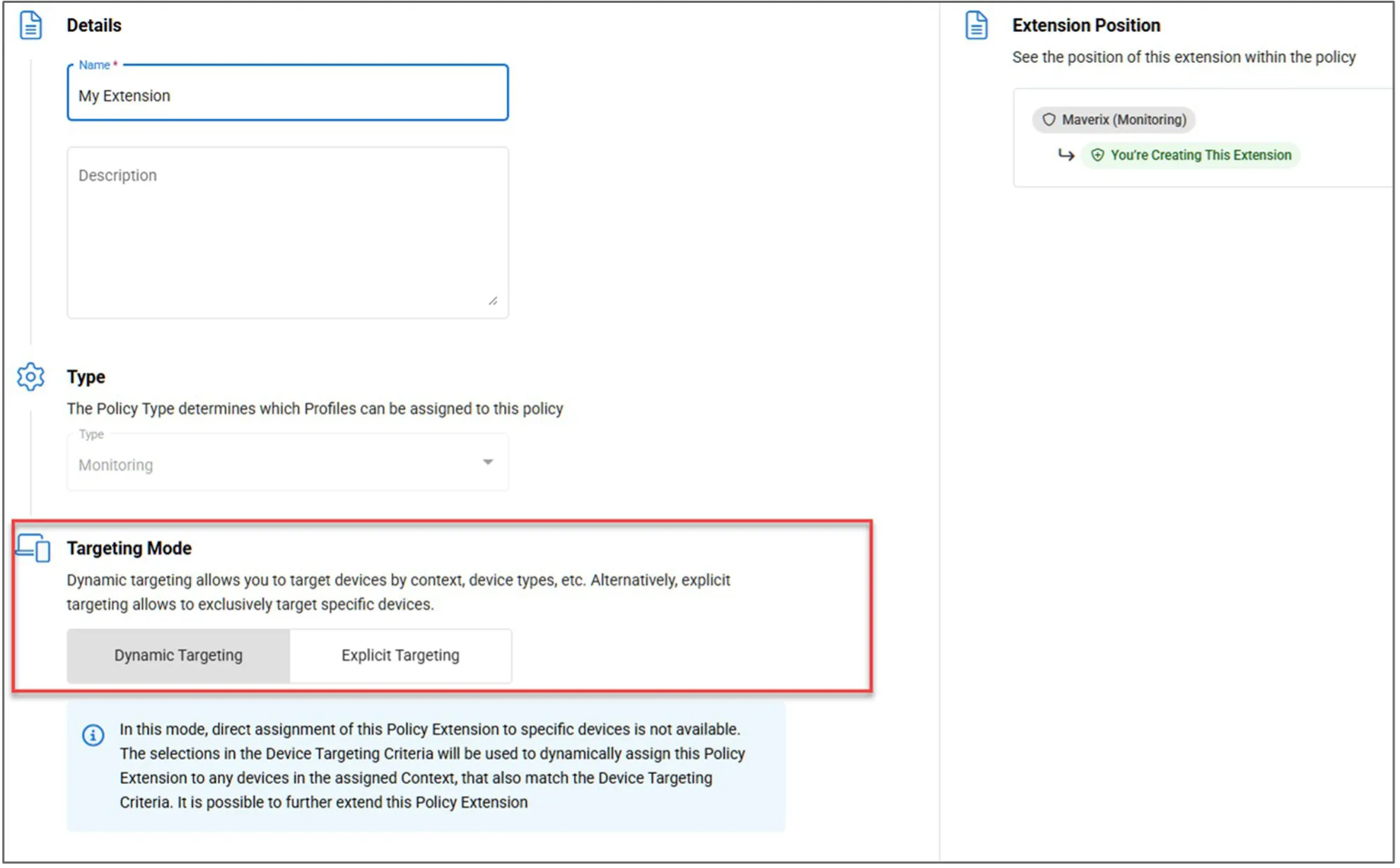Click the shield icon in Maverix chip
This screenshot has height=868, width=1400.
[1049, 119]
